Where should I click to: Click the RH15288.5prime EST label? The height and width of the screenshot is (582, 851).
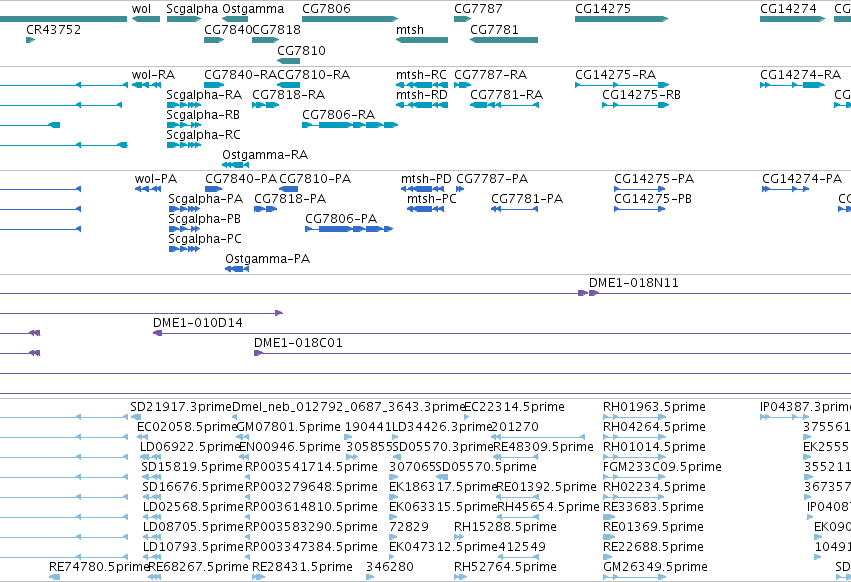pyautogui.click(x=505, y=527)
